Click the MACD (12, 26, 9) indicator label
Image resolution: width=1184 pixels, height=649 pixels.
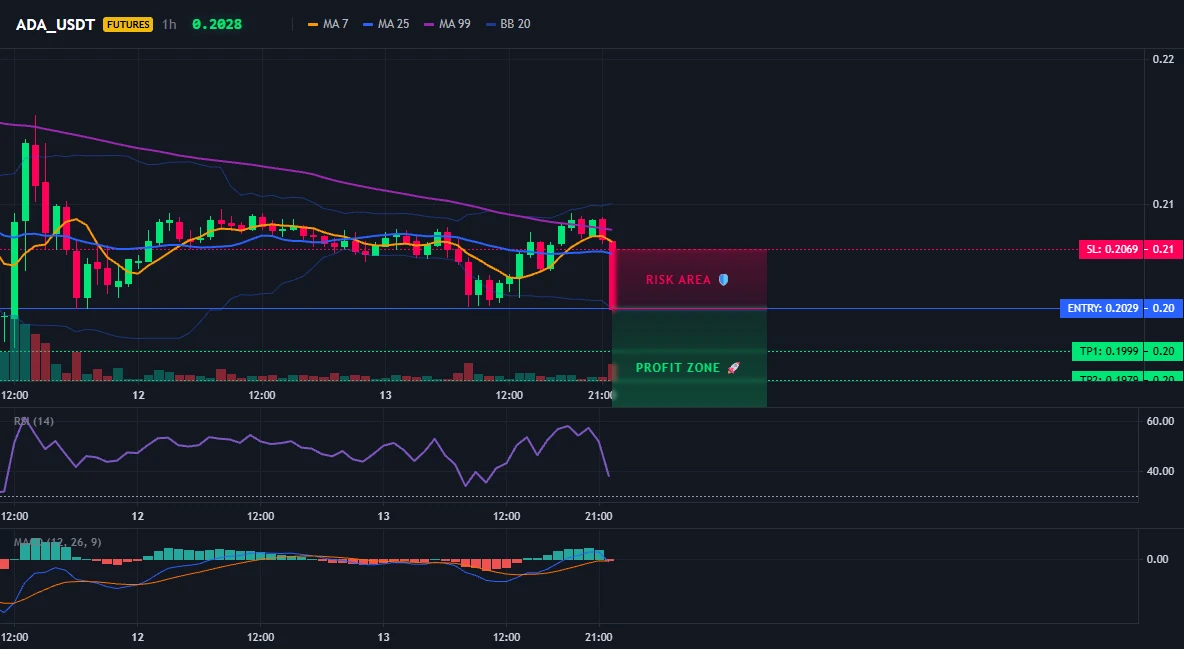tap(57, 542)
